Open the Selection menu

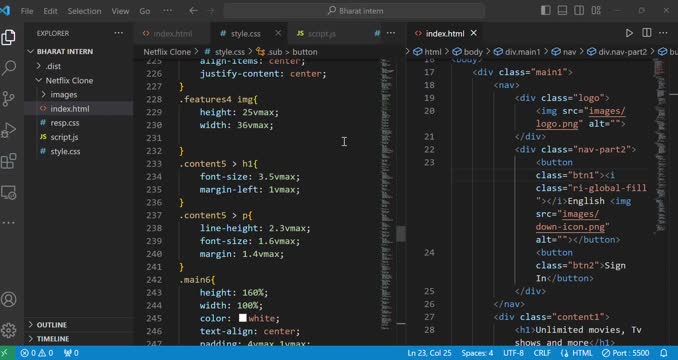(x=84, y=11)
